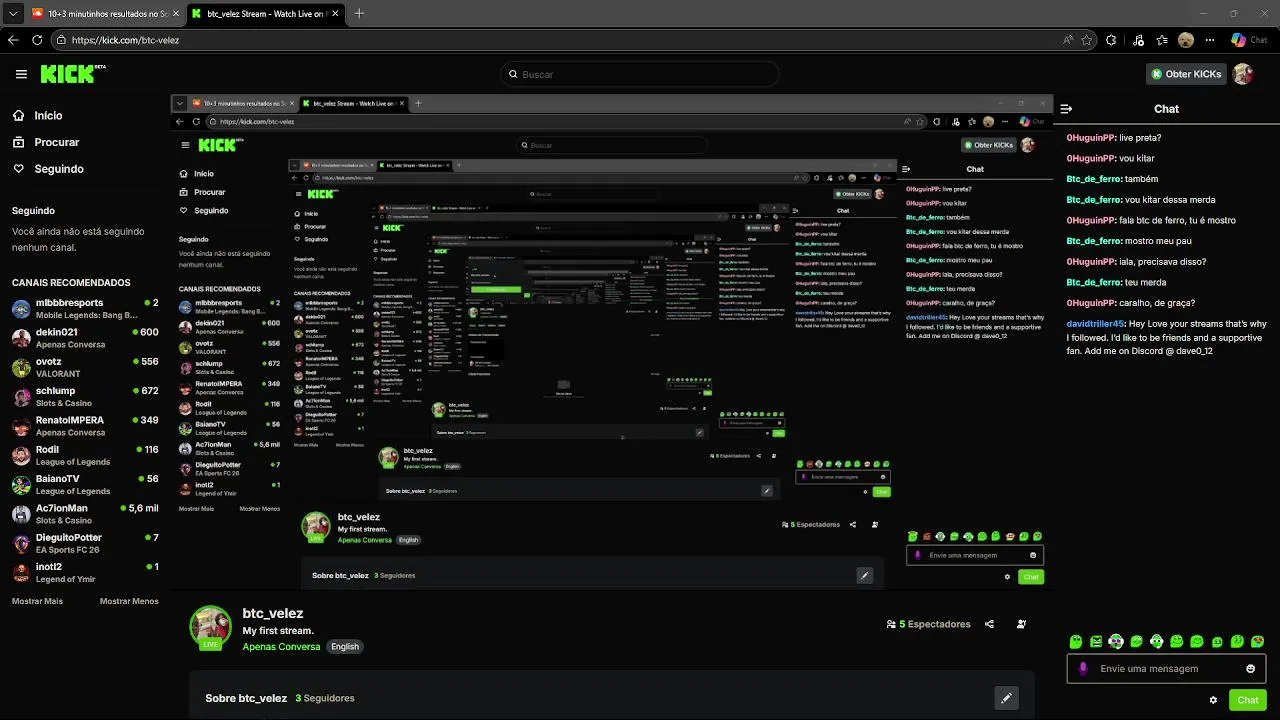
Task: Click the 3 Seguidores followers count
Action: 325,698
